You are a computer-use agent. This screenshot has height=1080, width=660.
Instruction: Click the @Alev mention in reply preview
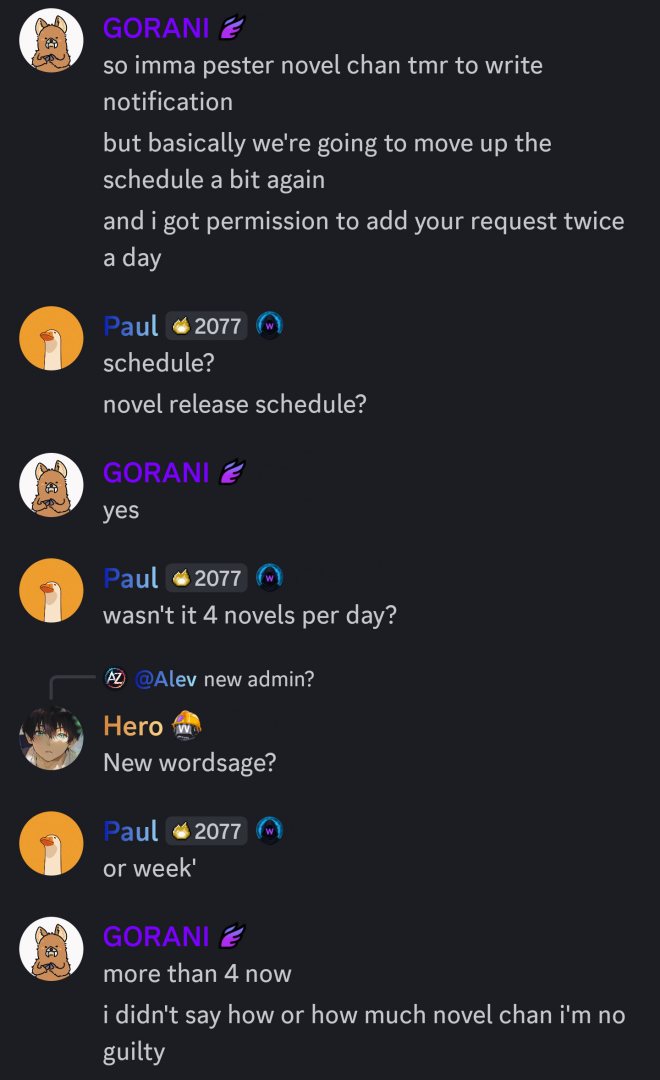coord(166,679)
